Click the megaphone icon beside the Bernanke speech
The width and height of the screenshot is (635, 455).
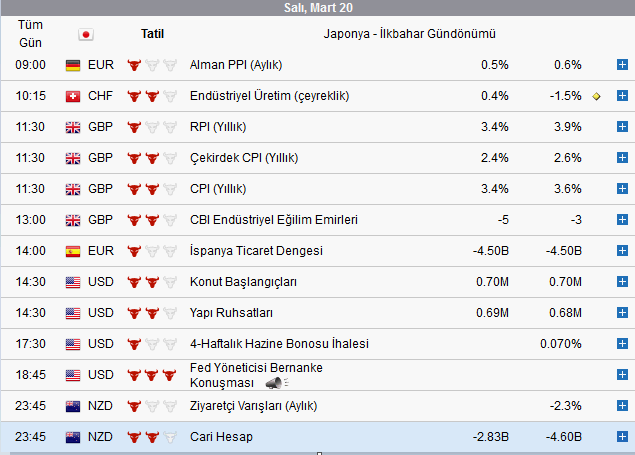coord(274,383)
